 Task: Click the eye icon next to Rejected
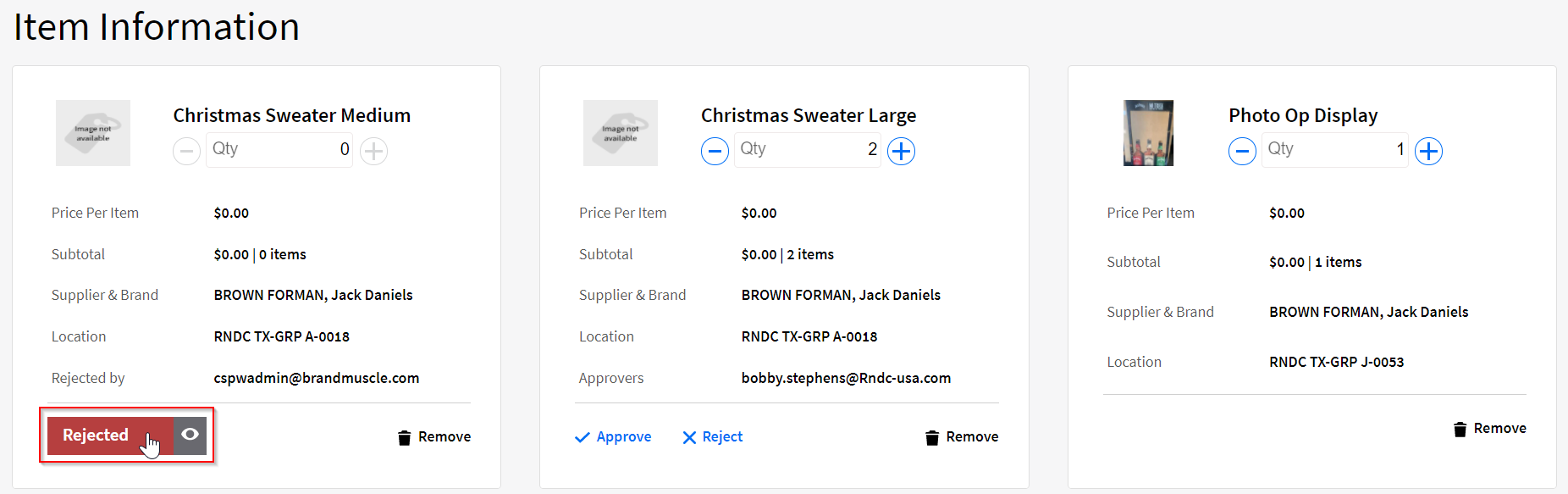coord(190,435)
